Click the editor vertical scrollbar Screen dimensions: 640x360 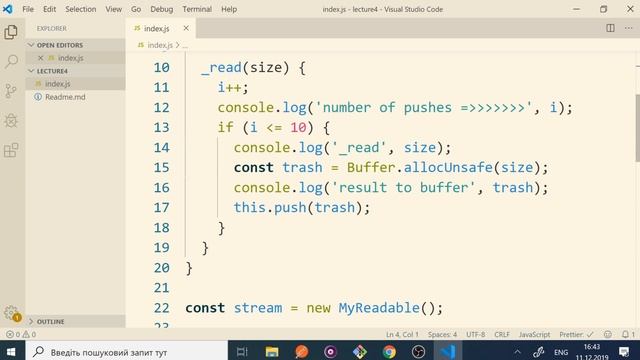pos(637,128)
